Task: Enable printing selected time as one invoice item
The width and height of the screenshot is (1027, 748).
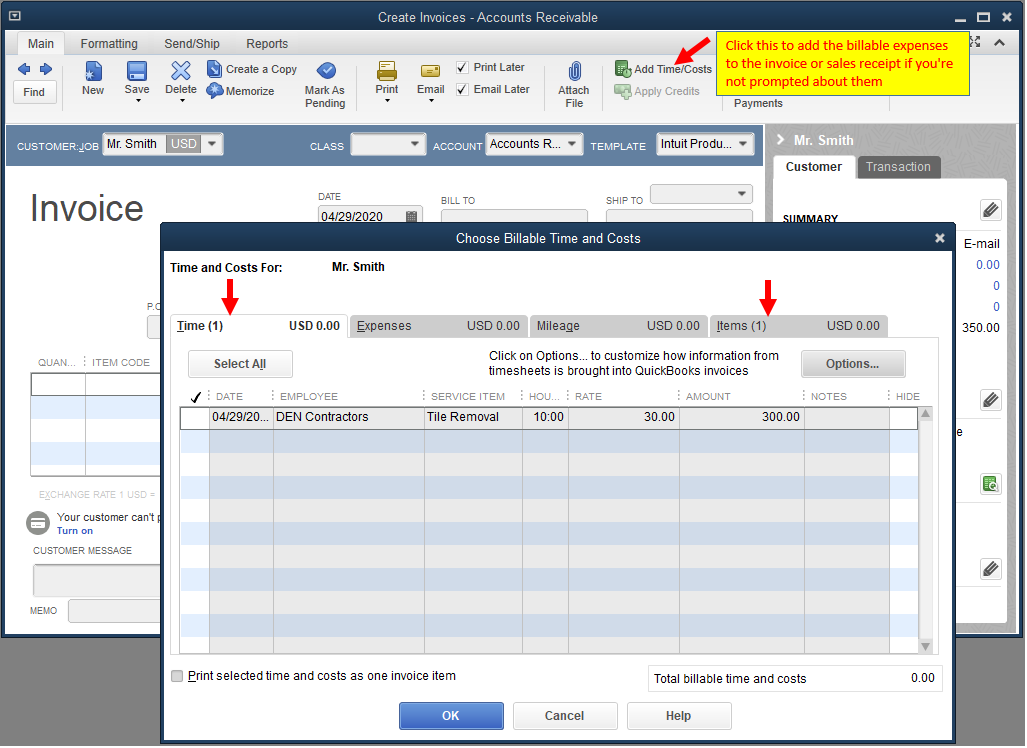Action: pos(177,676)
